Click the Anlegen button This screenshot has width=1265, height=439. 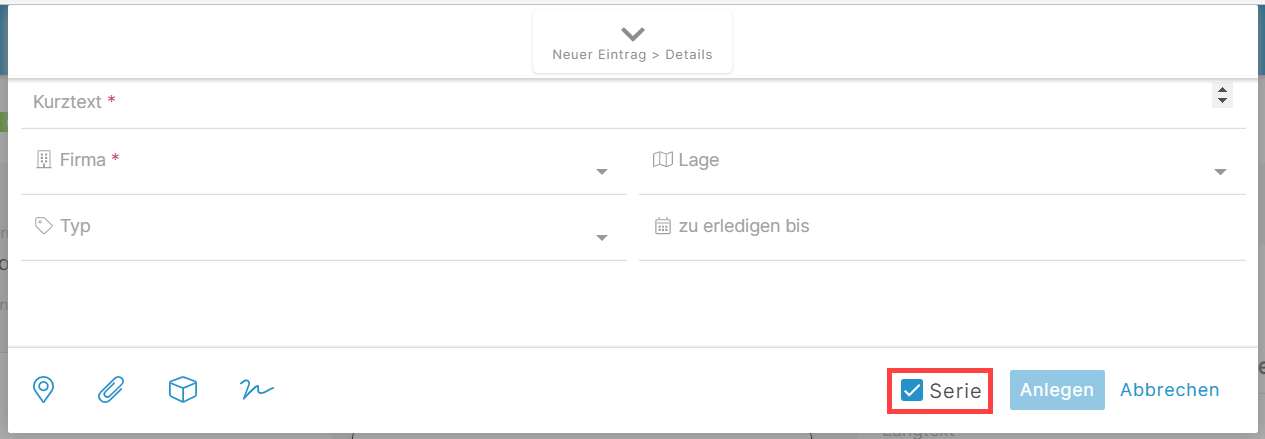point(1057,390)
